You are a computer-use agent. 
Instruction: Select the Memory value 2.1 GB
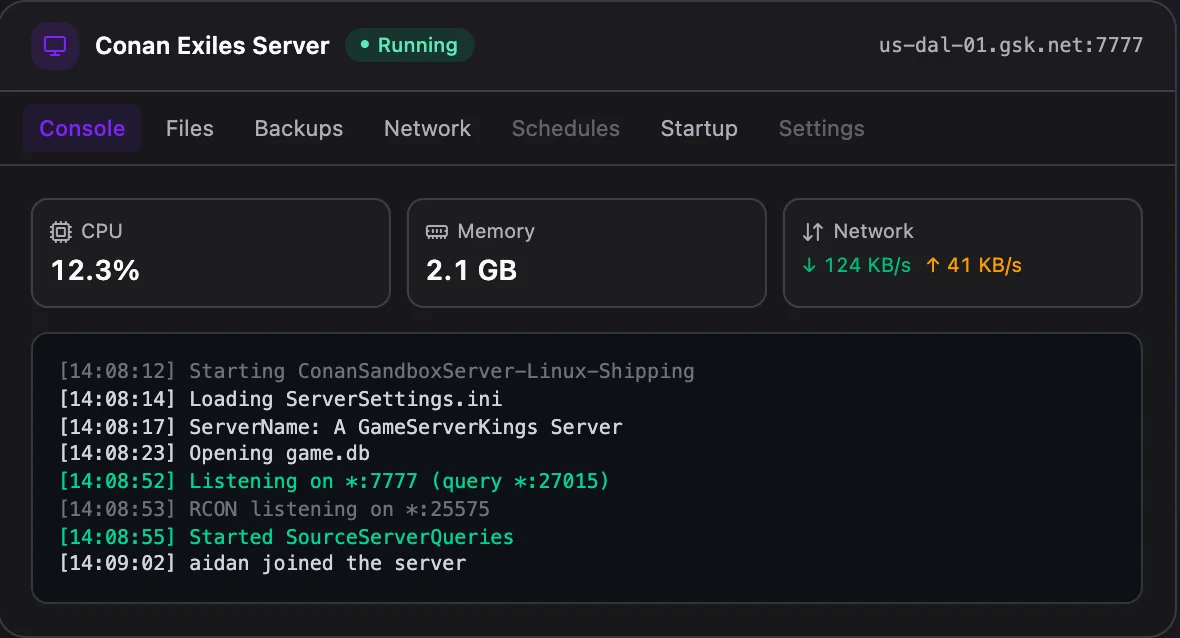coord(471,270)
